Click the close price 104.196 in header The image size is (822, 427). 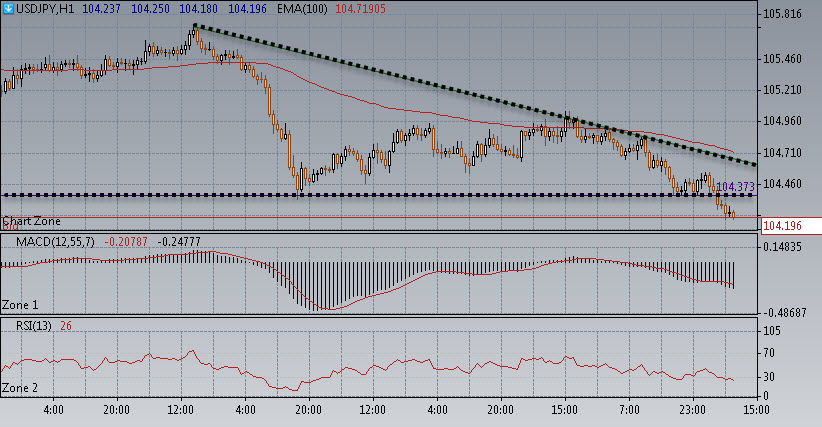(247, 9)
